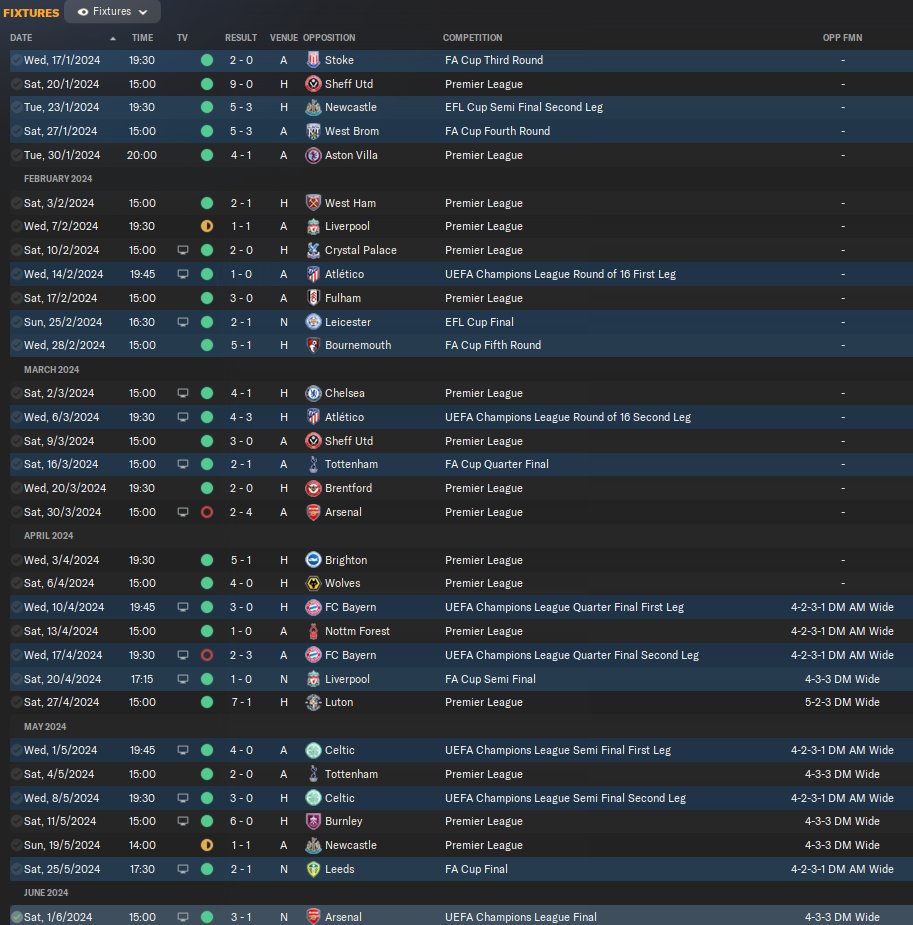Select the 5-2-3 DM Wide formation text

[x=842, y=702]
